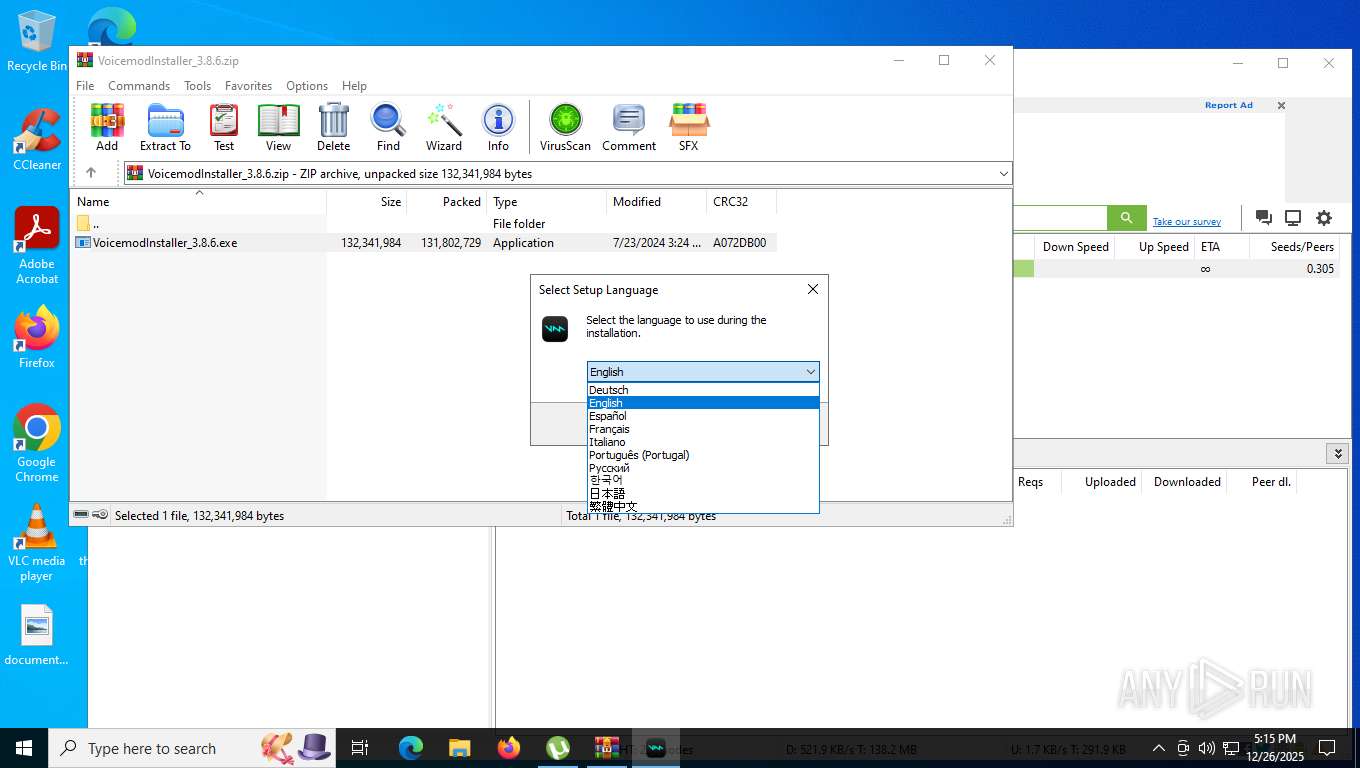
Task: Sort torrents by Seeds/Peers column
Action: pos(1295,247)
